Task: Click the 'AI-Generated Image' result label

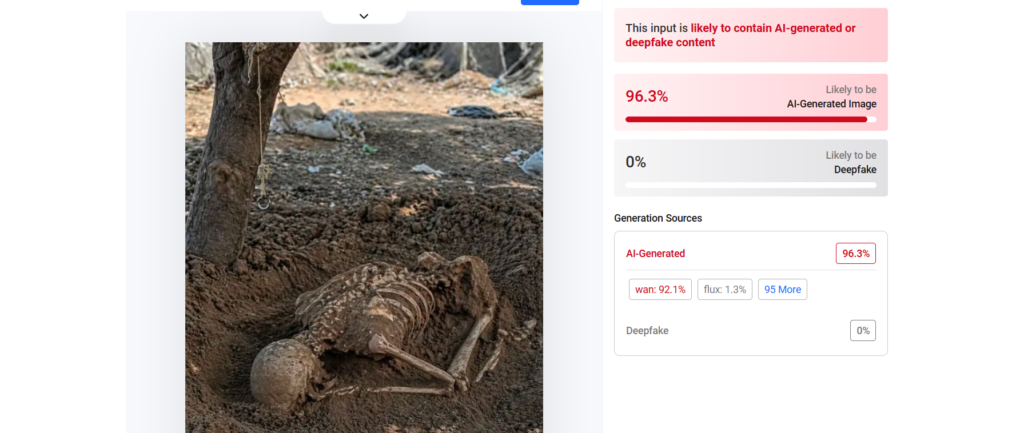Action: coord(832,104)
